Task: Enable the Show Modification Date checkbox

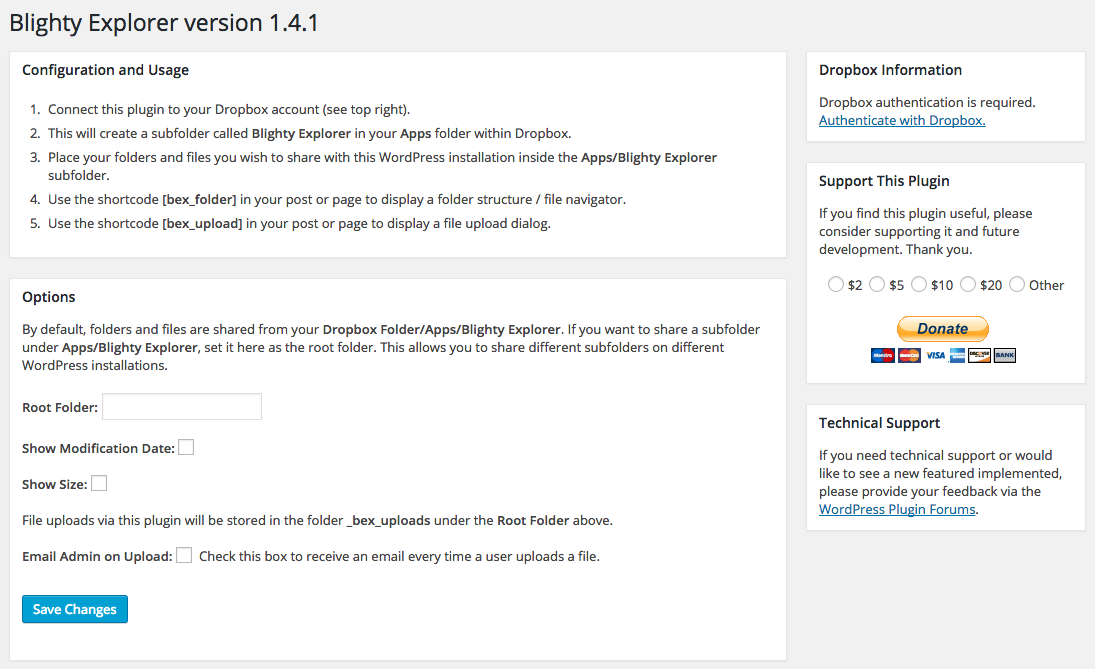Action: tap(186, 448)
